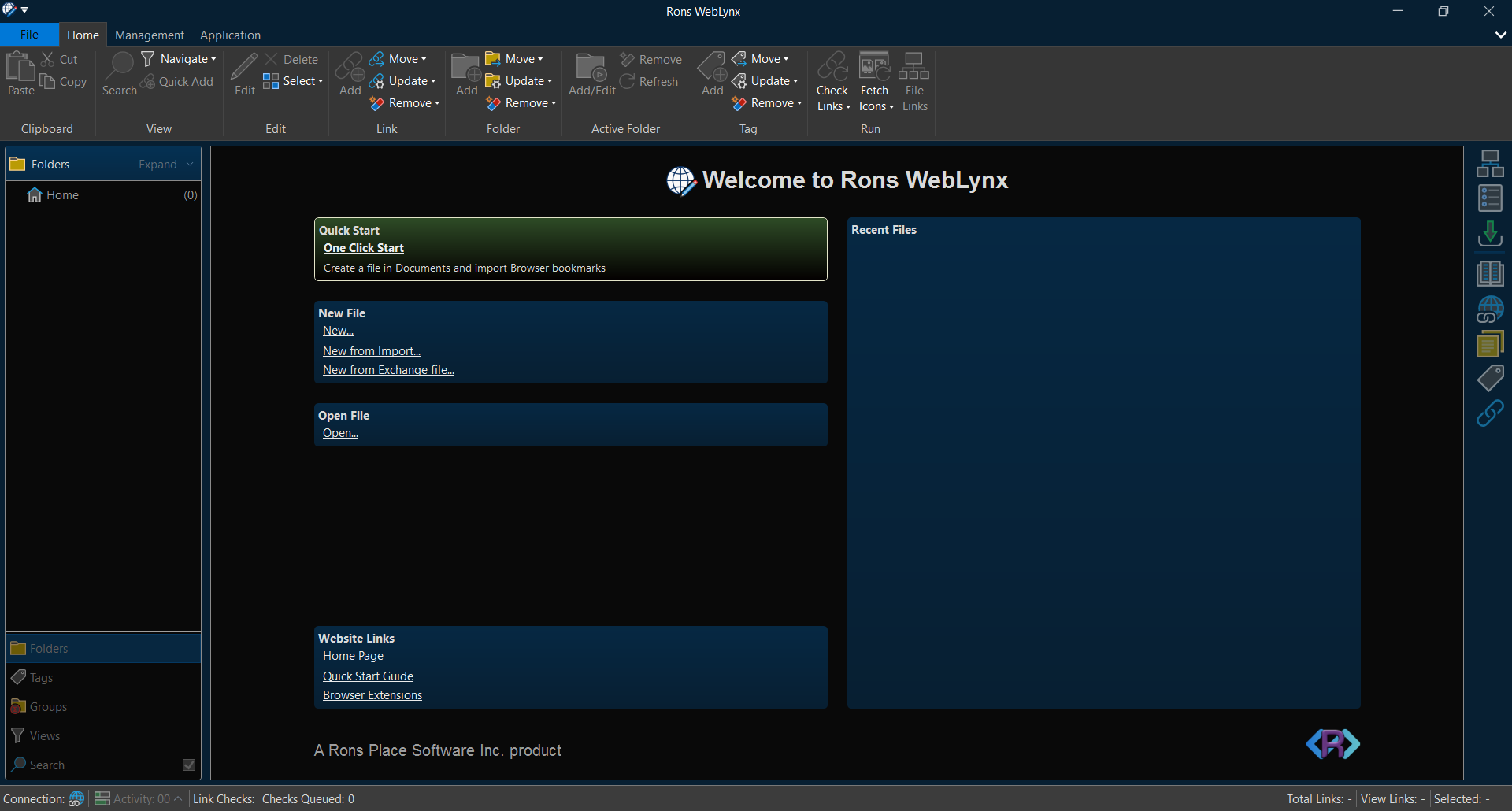The width and height of the screenshot is (1512, 811).
Task: Click the Rons Place logo
Action: (1332, 743)
